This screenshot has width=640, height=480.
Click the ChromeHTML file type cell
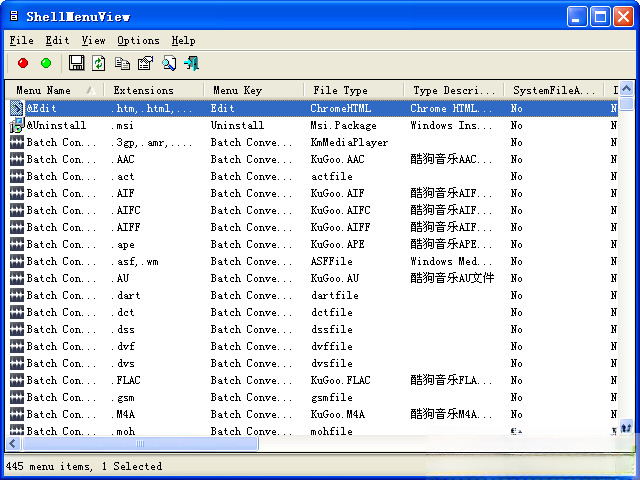coord(341,108)
